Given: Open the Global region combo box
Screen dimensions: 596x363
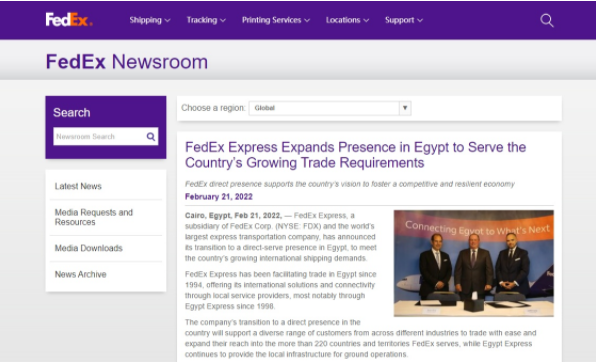Looking at the screenshot, I should coord(330,108).
